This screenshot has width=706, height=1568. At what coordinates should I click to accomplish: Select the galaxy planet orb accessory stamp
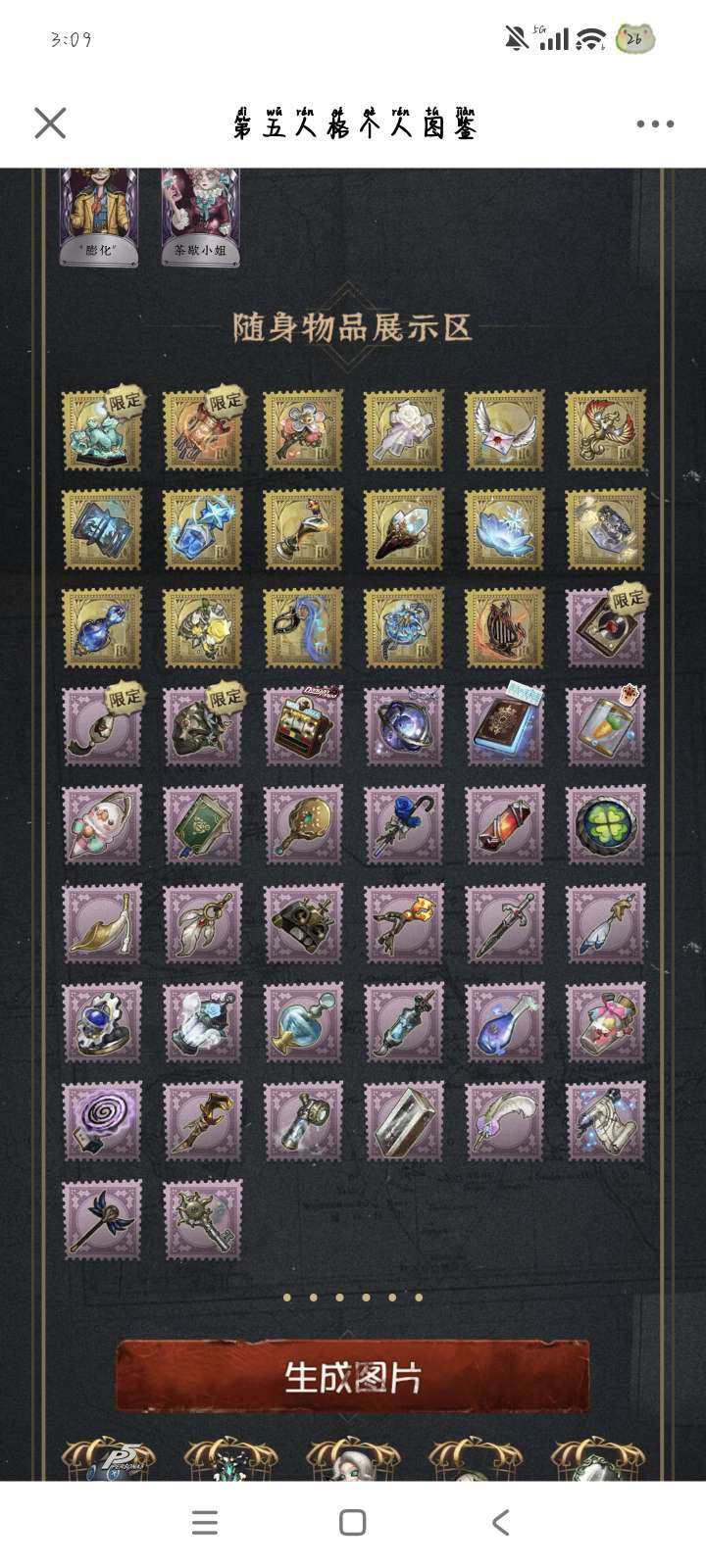404,725
